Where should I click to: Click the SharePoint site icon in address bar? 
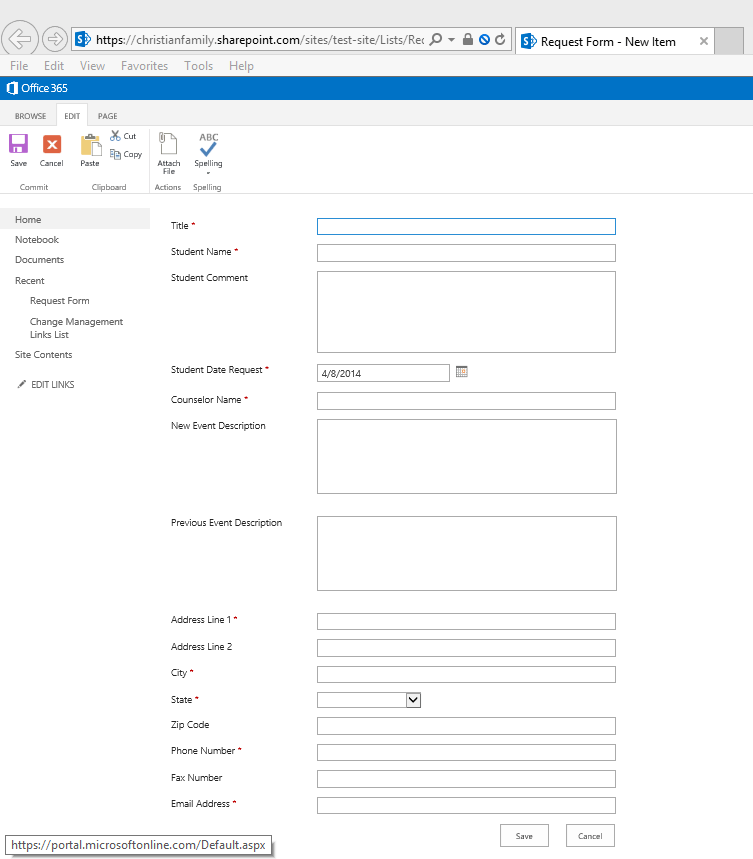point(83,39)
